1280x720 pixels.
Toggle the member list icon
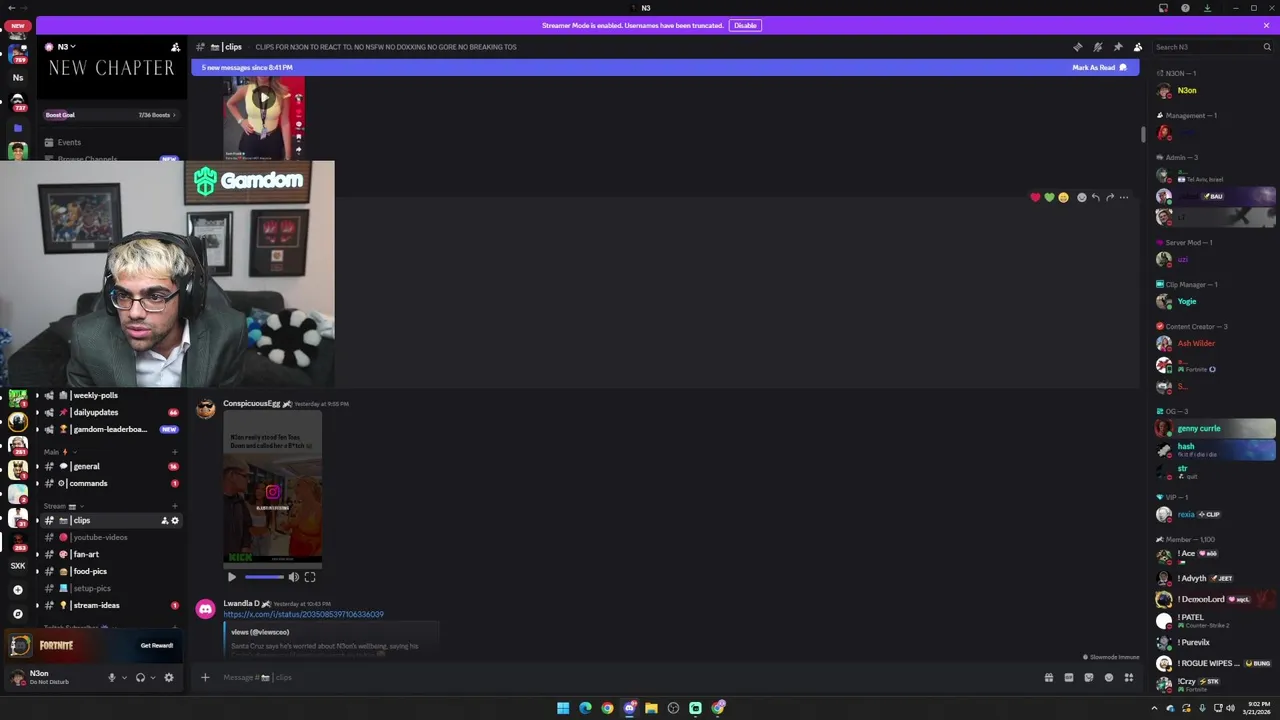pyautogui.click(x=1137, y=47)
